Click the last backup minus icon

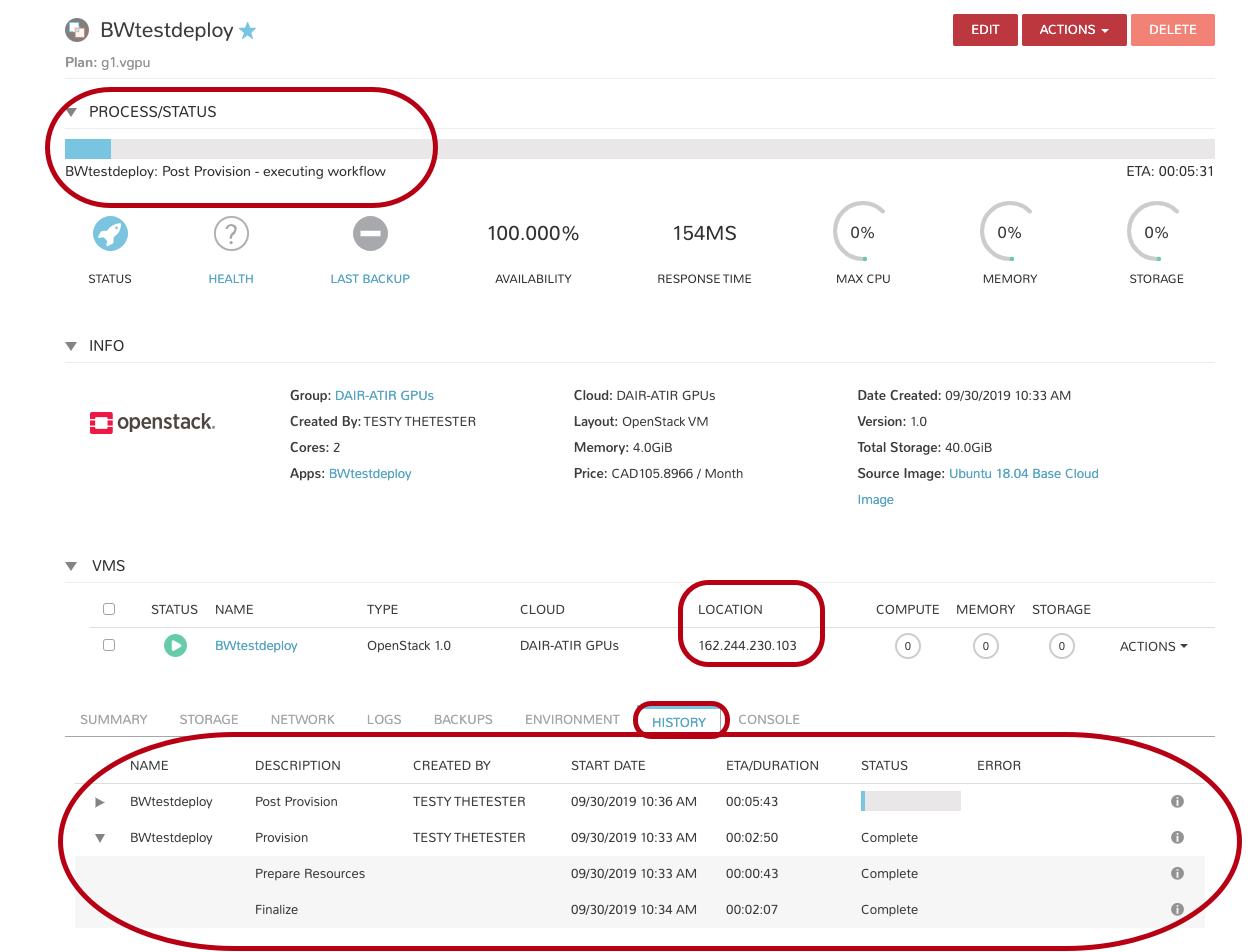(370, 234)
